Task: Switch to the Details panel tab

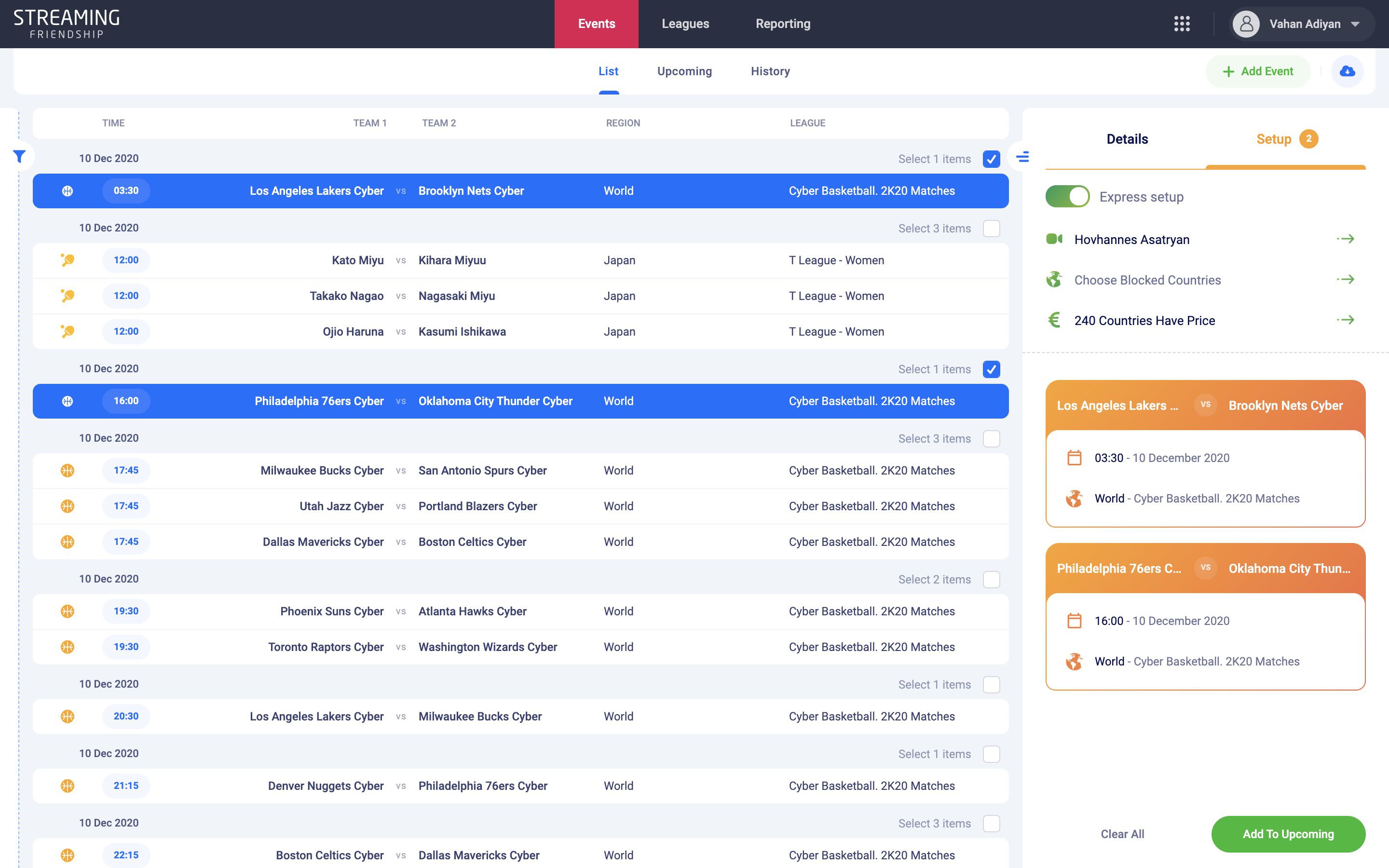Action: (1127, 139)
